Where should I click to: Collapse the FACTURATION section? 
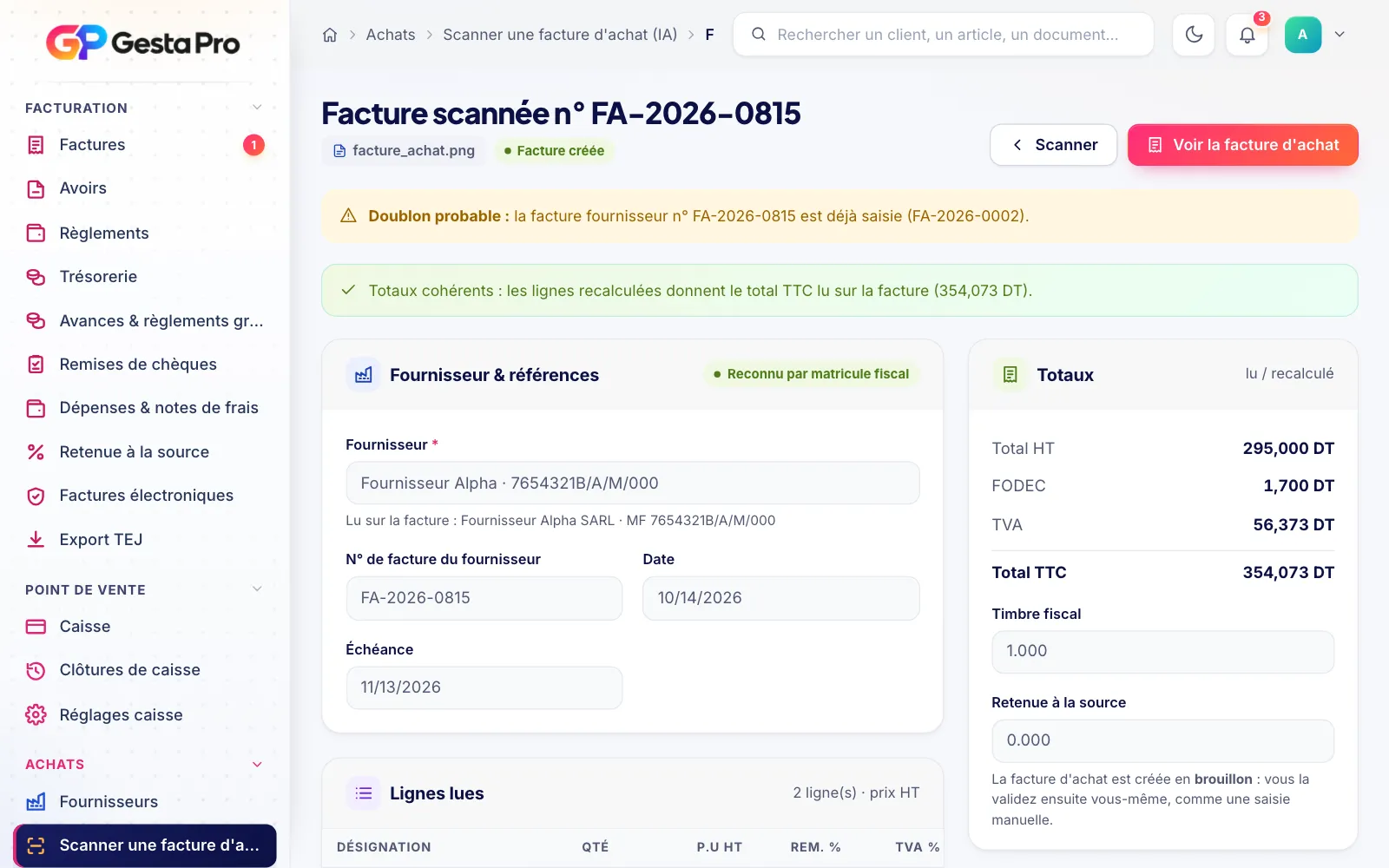pos(257,108)
